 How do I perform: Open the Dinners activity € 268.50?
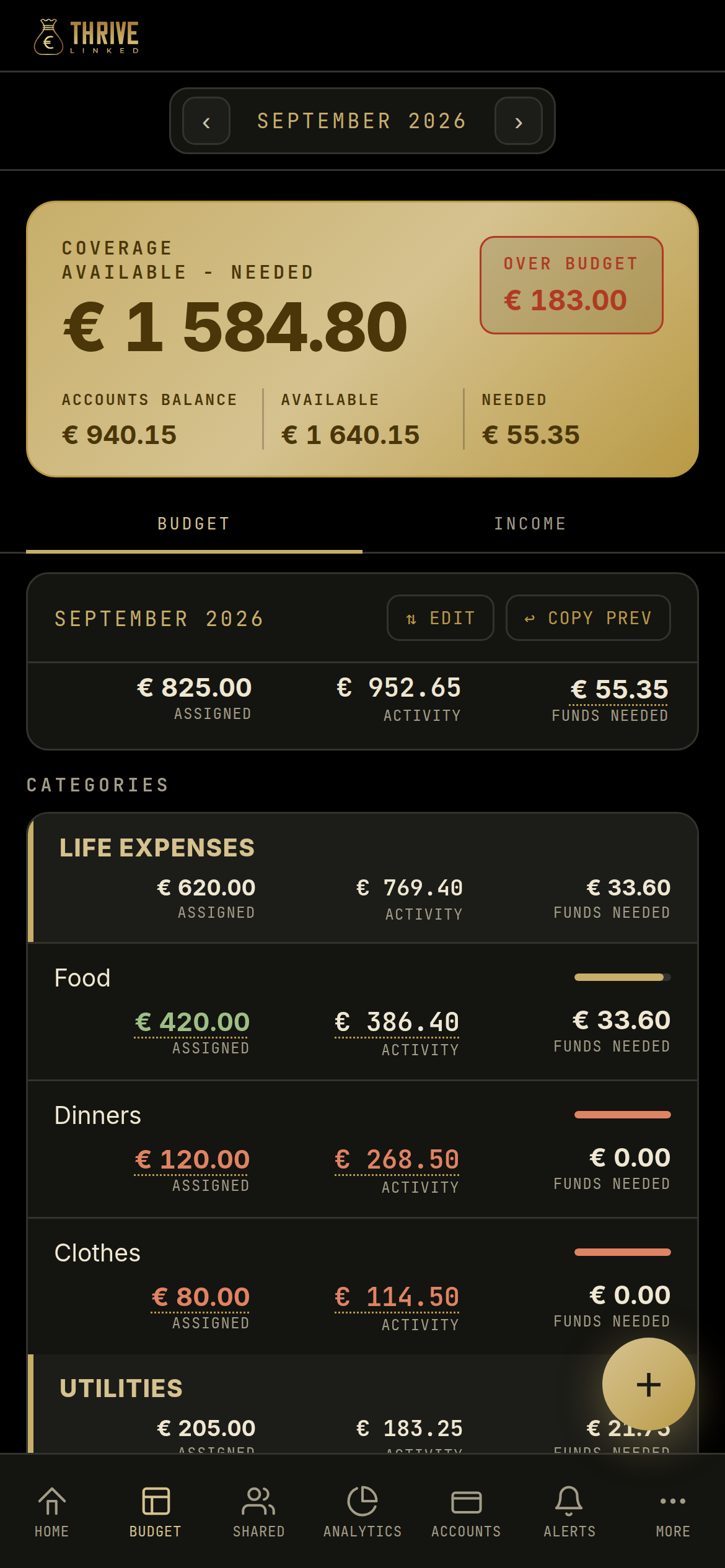397,1159
